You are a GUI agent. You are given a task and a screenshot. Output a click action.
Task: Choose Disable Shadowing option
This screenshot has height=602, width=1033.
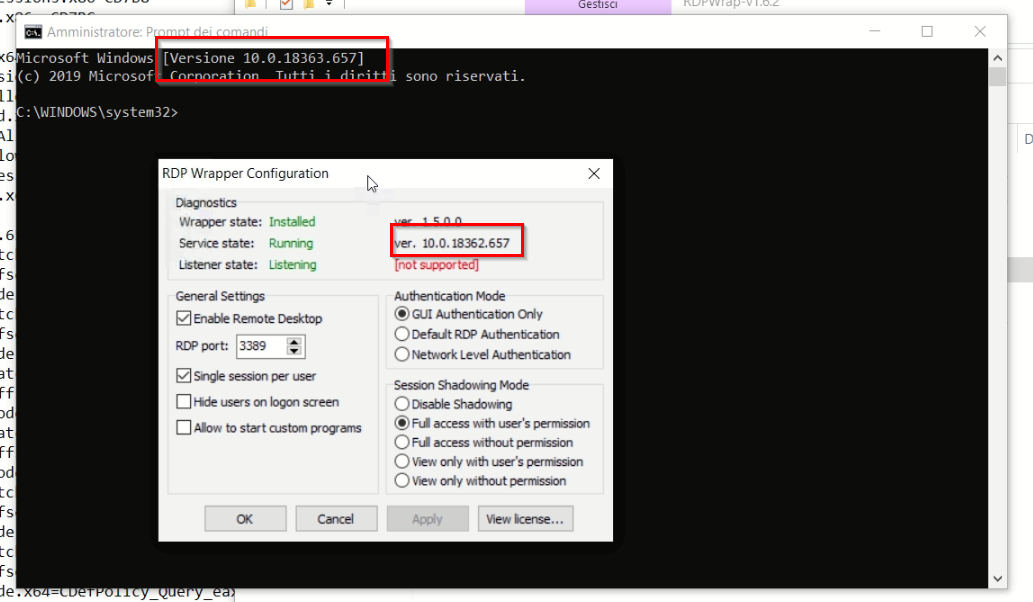[x=401, y=403]
